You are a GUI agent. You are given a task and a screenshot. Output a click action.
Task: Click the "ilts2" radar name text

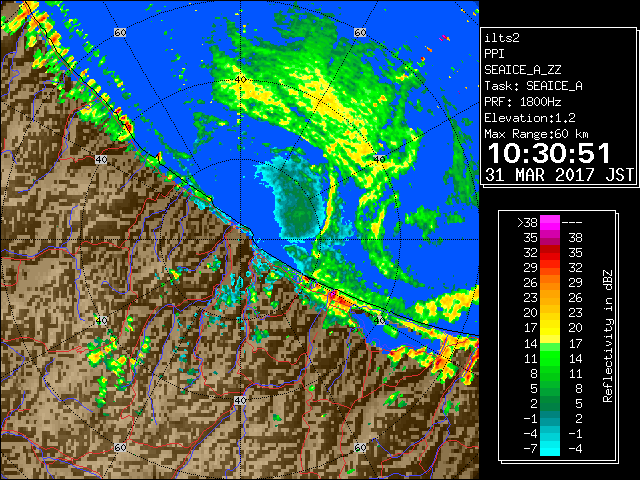502,38
